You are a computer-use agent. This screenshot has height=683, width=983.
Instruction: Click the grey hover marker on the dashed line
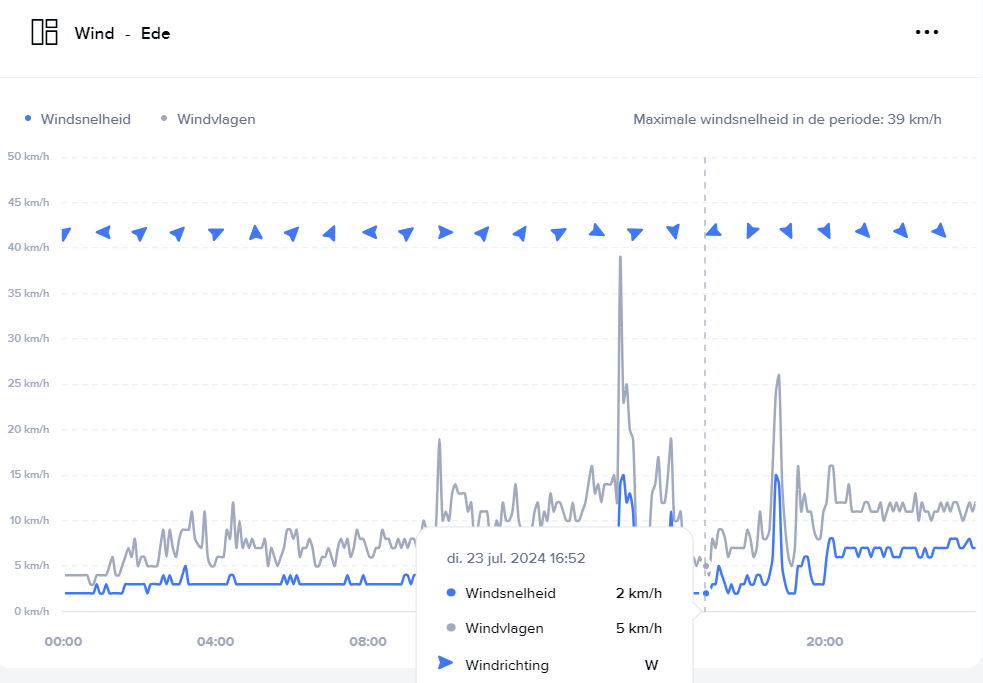[706, 566]
